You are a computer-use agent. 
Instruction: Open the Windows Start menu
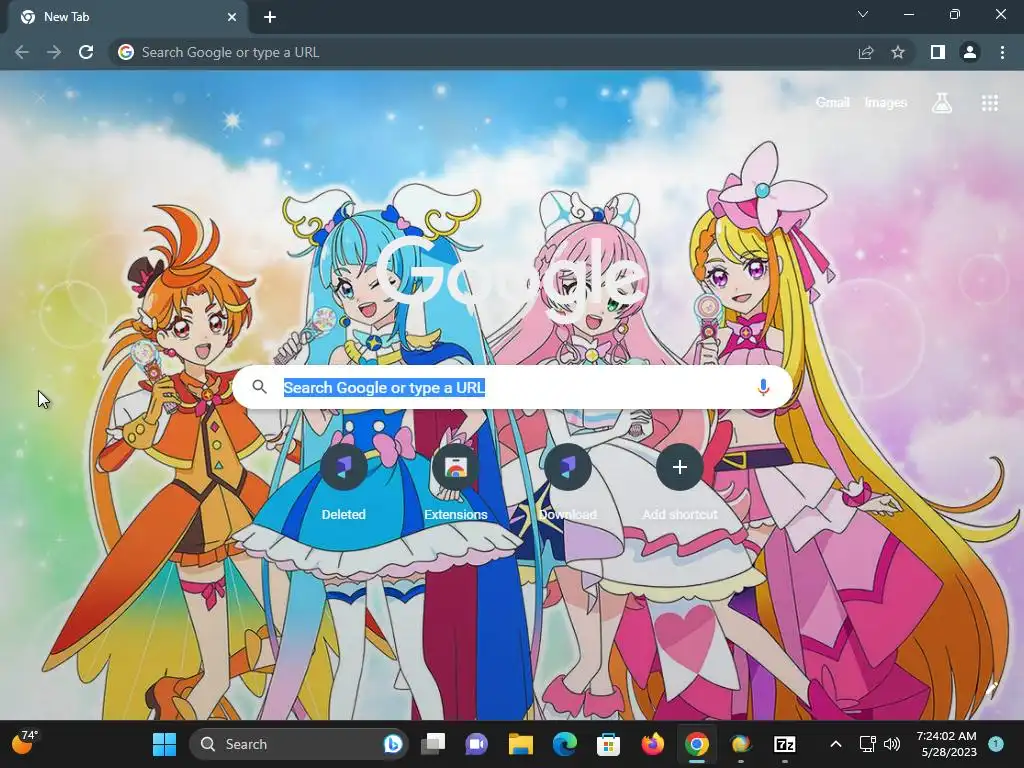(x=165, y=744)
